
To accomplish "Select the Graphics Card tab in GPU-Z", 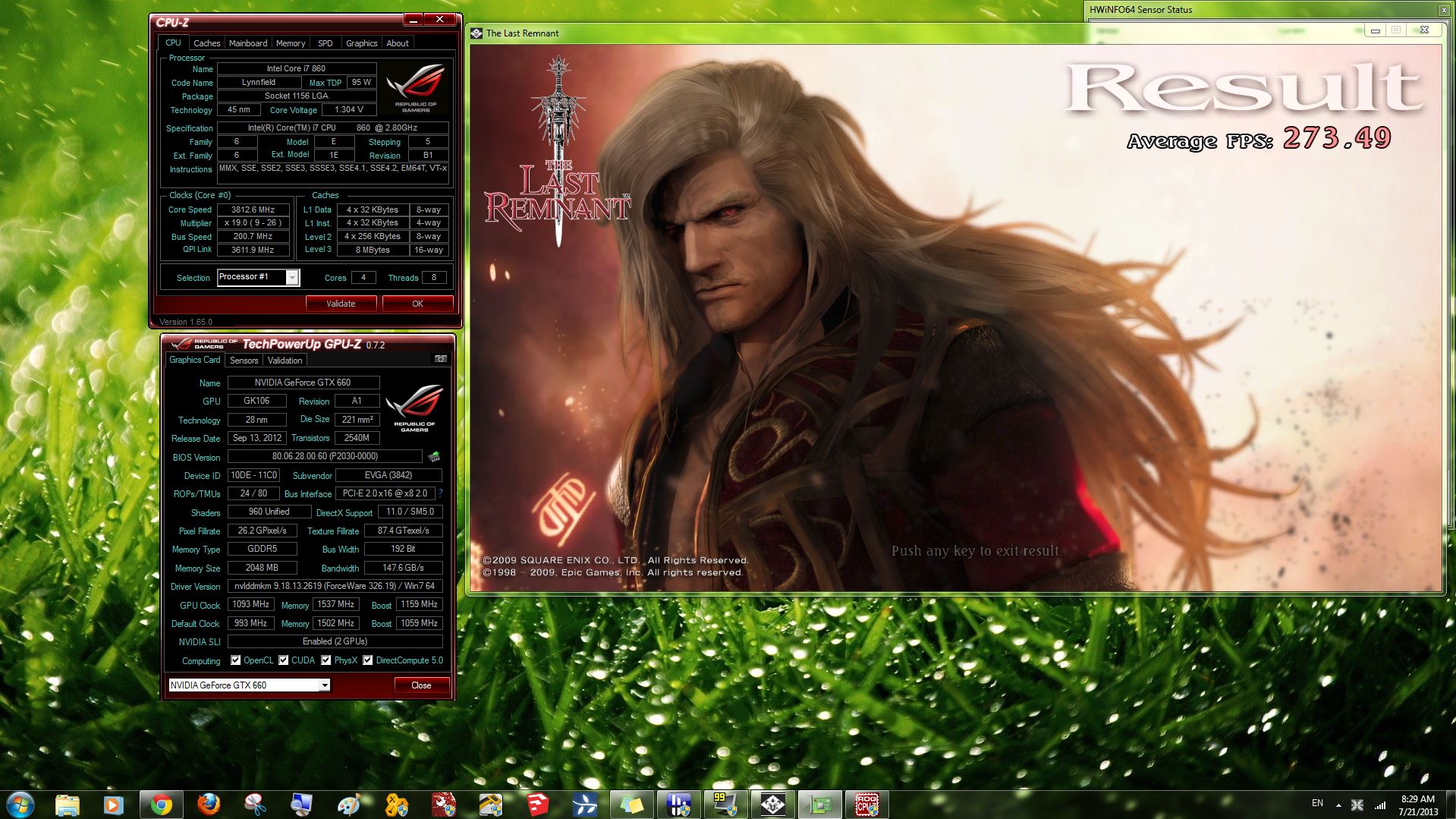I will pos(195,360).
